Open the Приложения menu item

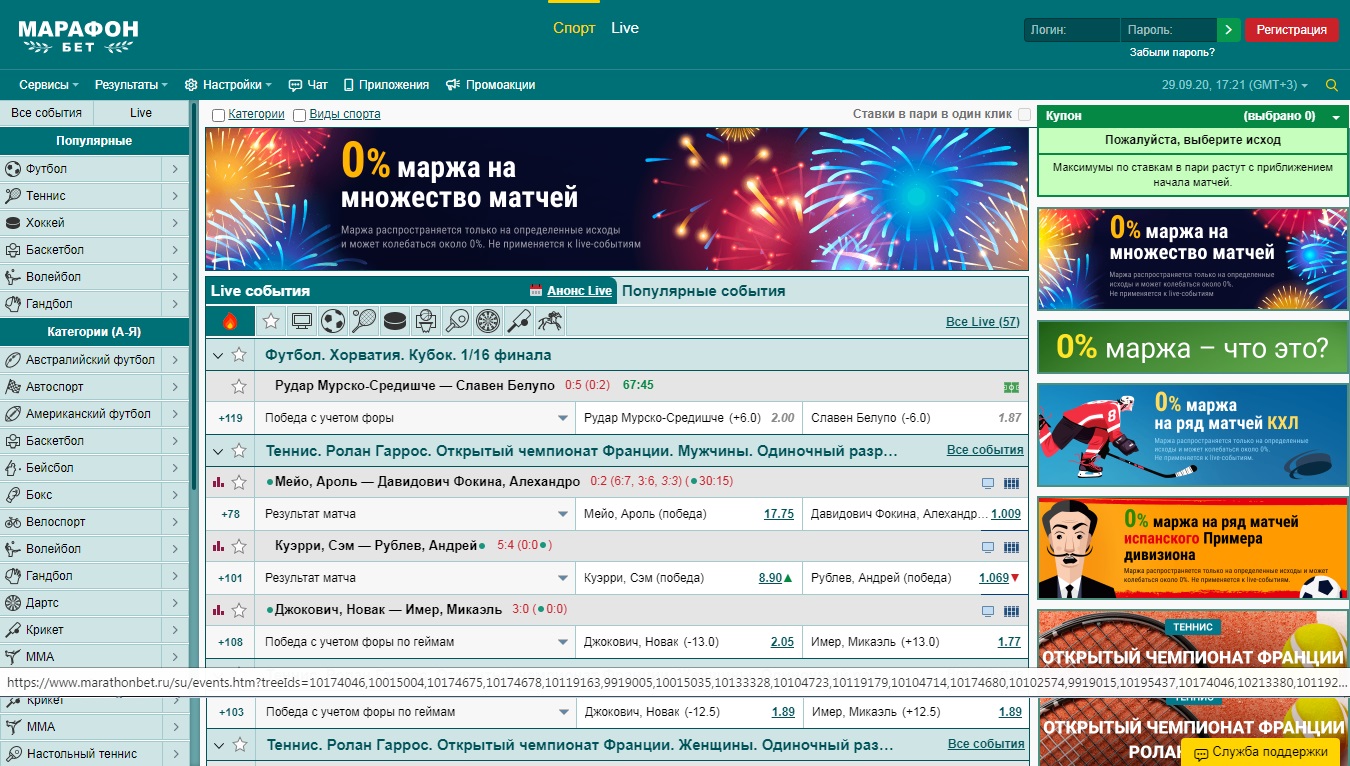click(x=386, y=85)
